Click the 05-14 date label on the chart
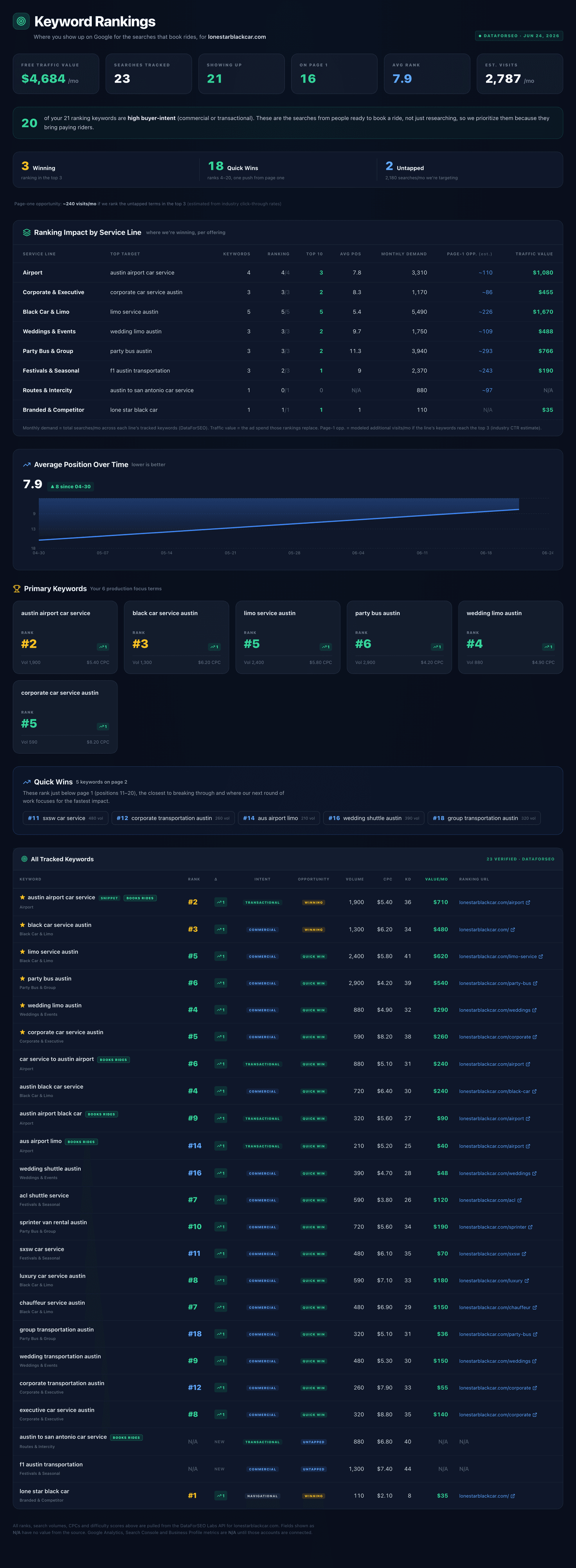This screenshot has height=1568, width=576. [x=166, y=553]
